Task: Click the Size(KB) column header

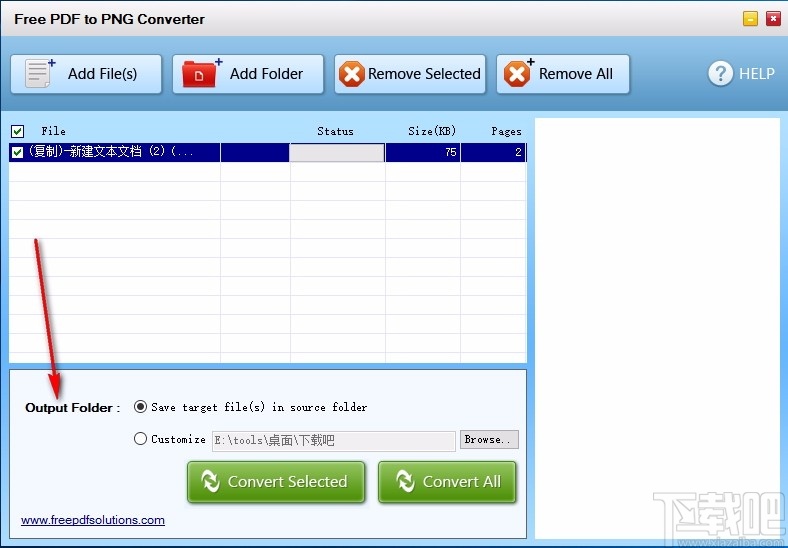Action: [x=432, y=131]
